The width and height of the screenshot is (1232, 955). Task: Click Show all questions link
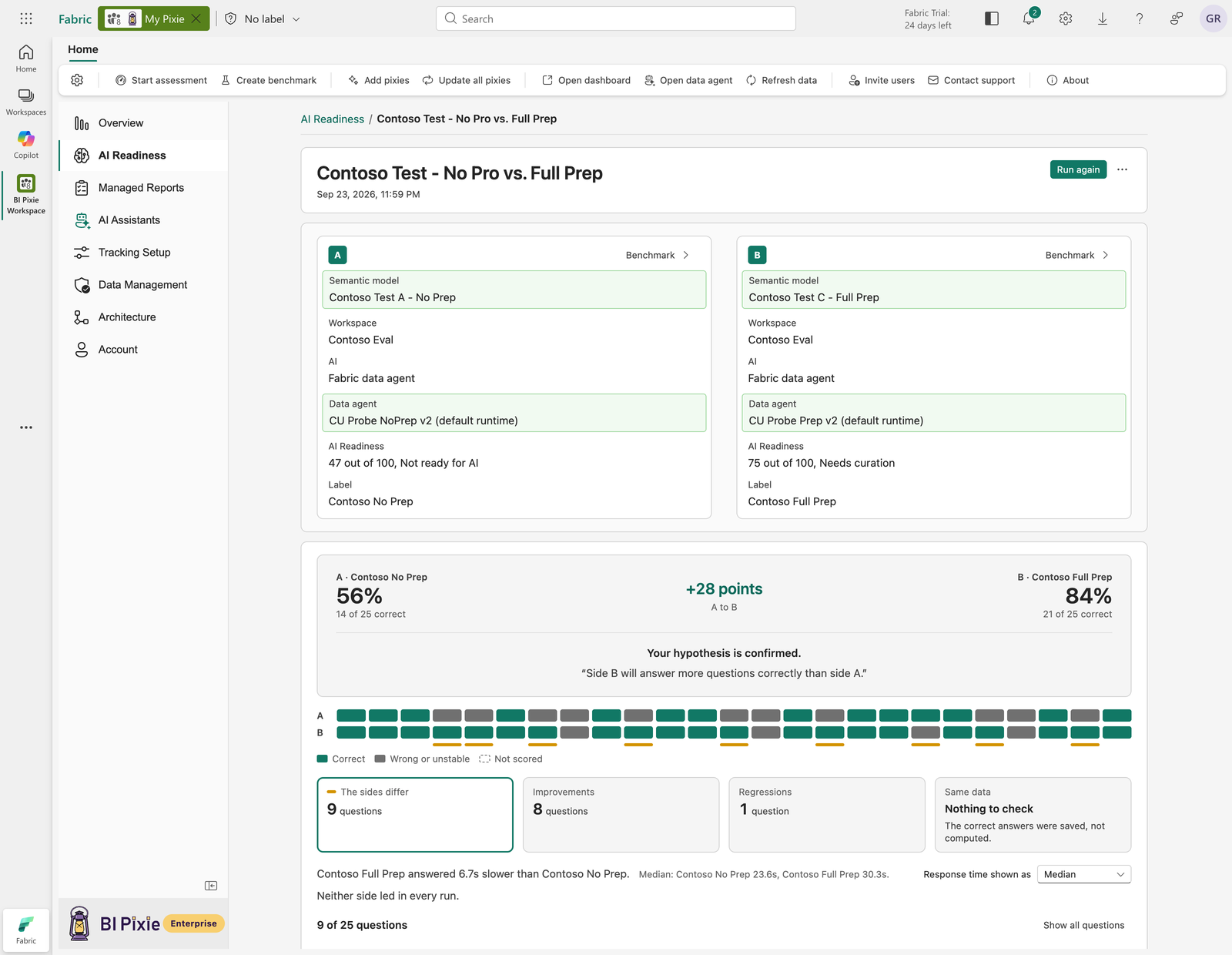1083,925
